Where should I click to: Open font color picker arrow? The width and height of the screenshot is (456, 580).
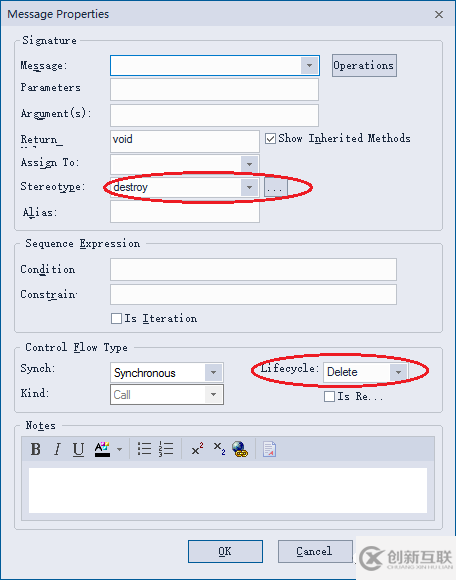tap(119, 449)
